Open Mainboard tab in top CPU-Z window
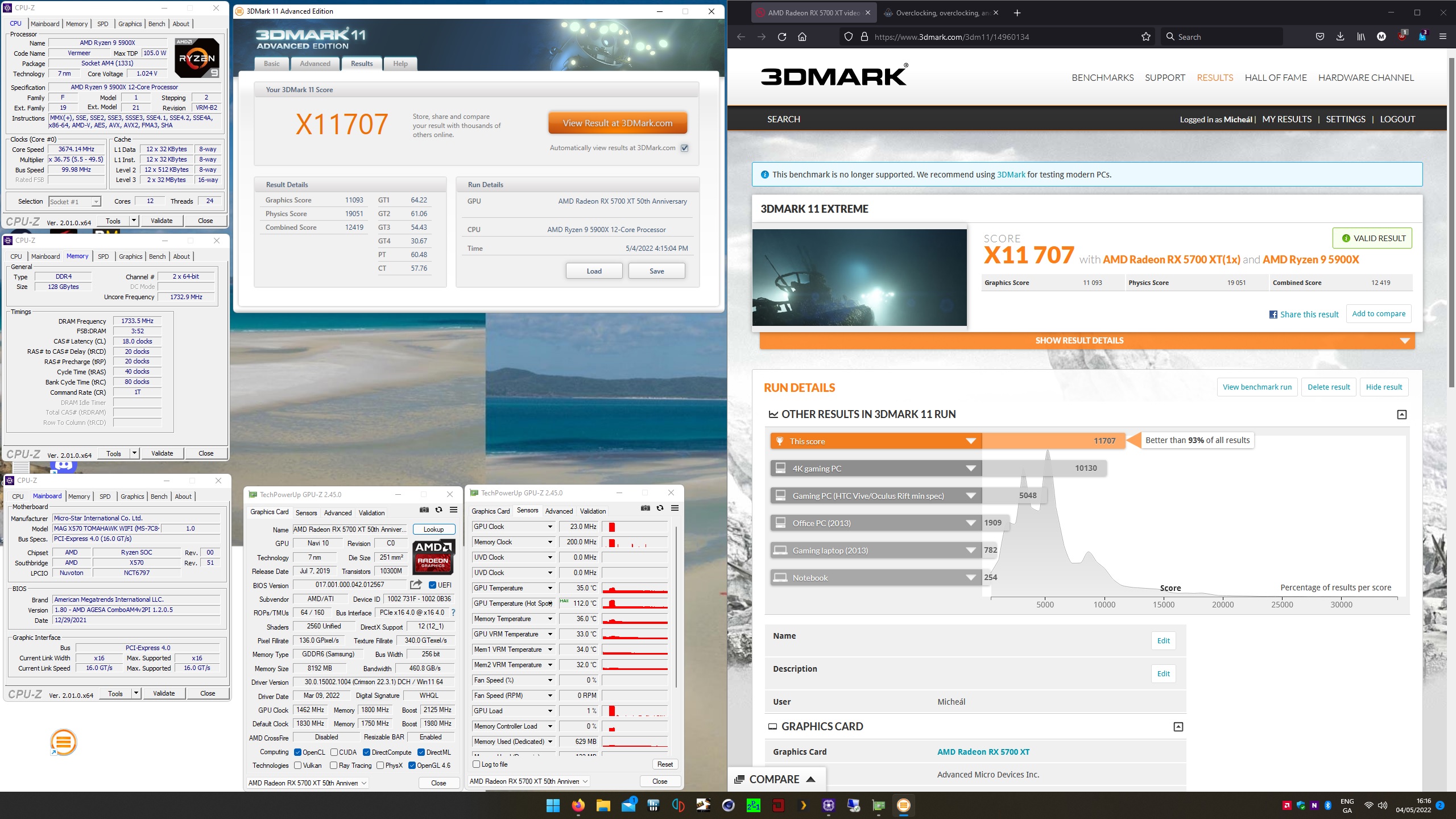The width and height of the screenshot is (1456, 819). click(45, 24)
